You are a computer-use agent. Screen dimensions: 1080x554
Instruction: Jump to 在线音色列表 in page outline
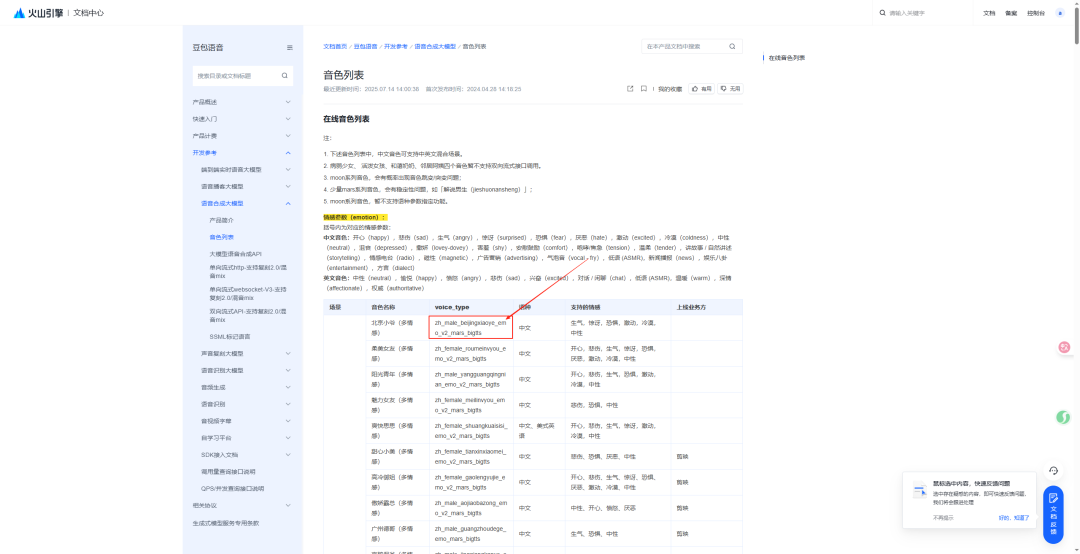tap(787, 58)
